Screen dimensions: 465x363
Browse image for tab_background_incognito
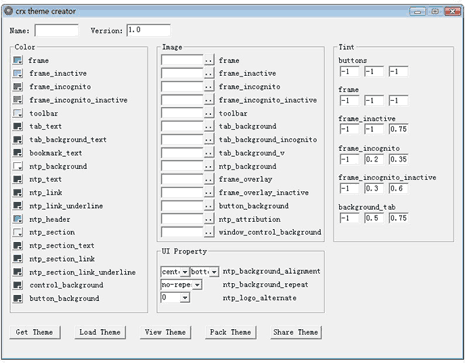coord(209,140)
